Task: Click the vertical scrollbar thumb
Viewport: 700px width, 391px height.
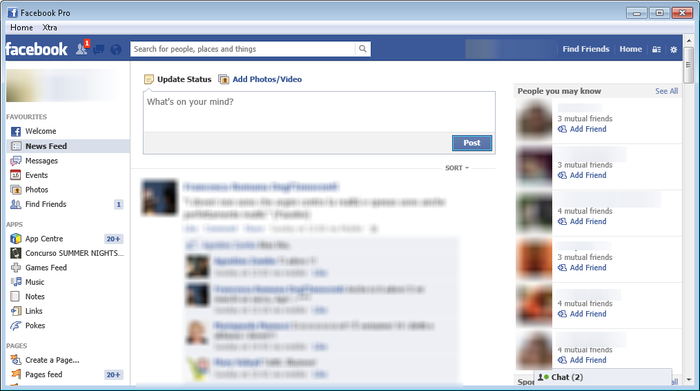Action: click(x=688, y=65)
